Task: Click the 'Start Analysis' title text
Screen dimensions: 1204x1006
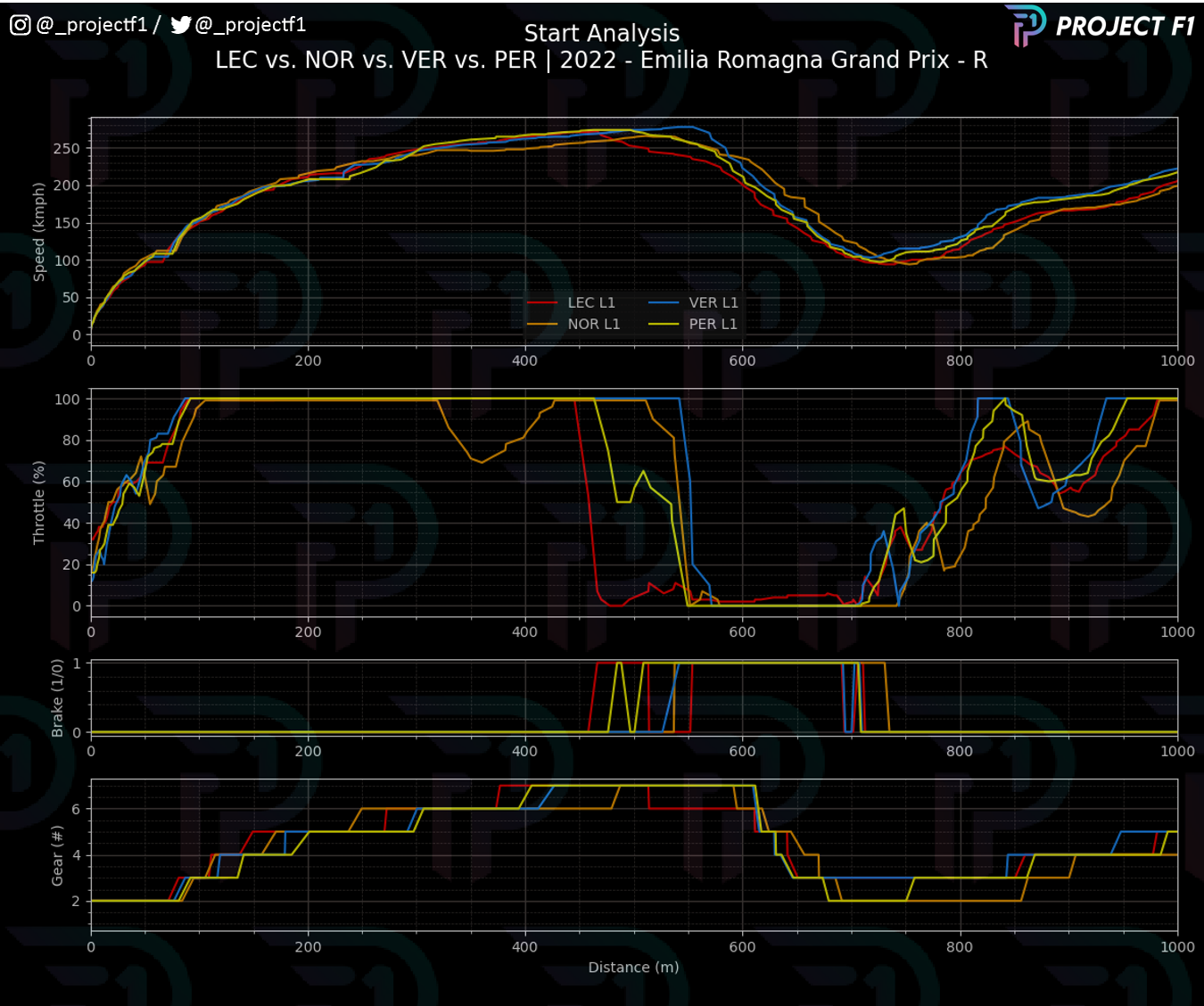Action: [x=602, y=33]
